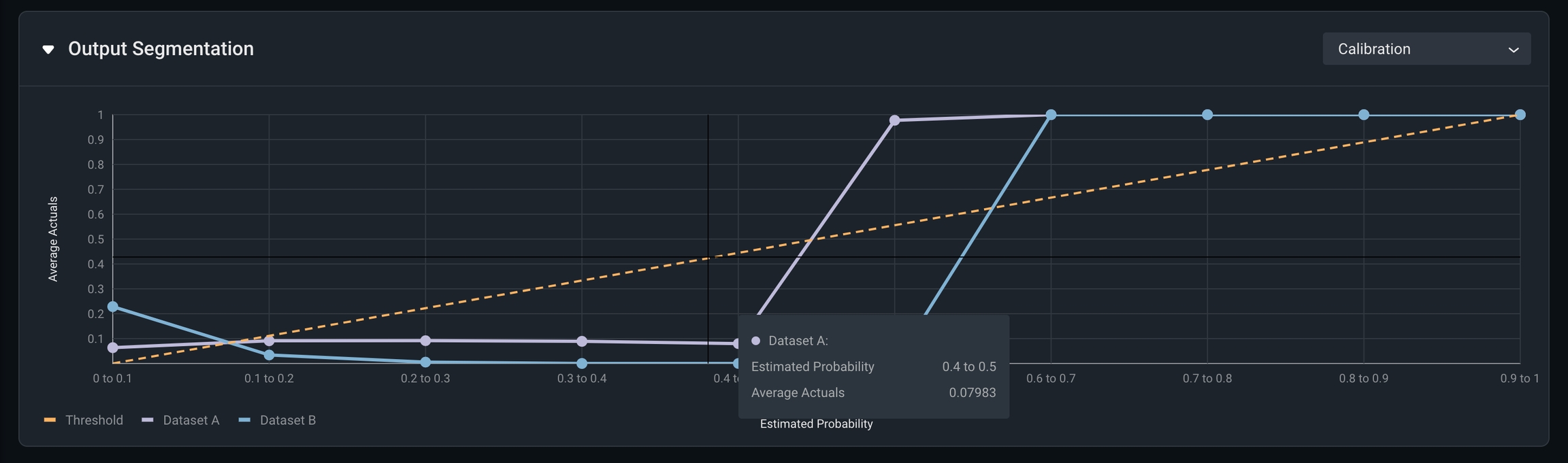
Task: Click the 0.9 to 1 axis label
Action: point(1519,379)
